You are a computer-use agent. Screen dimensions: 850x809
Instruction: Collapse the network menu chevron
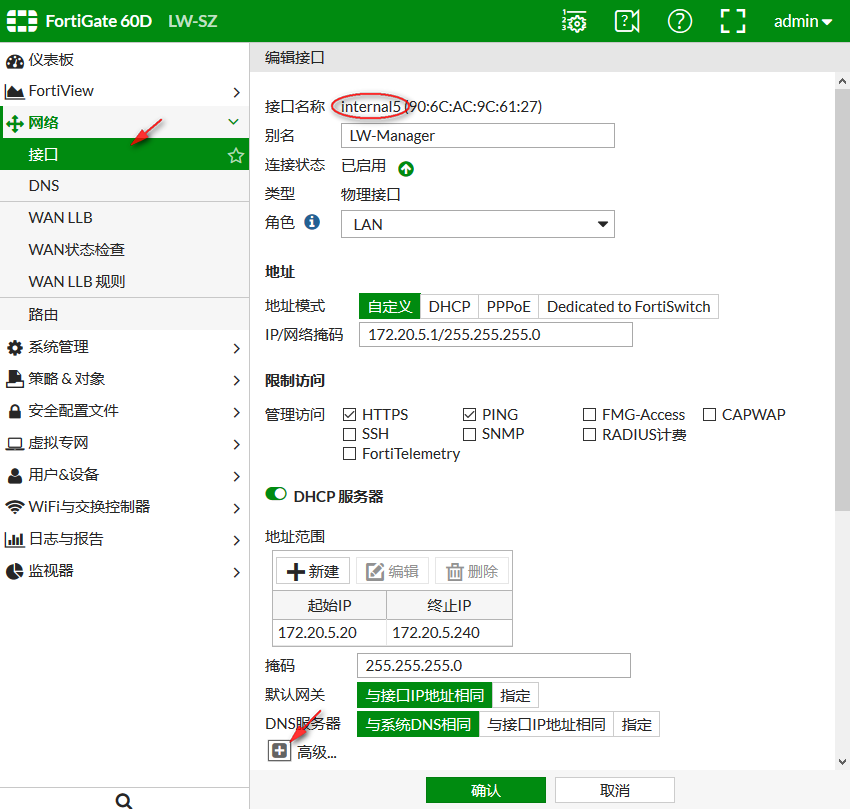point(234,122)
